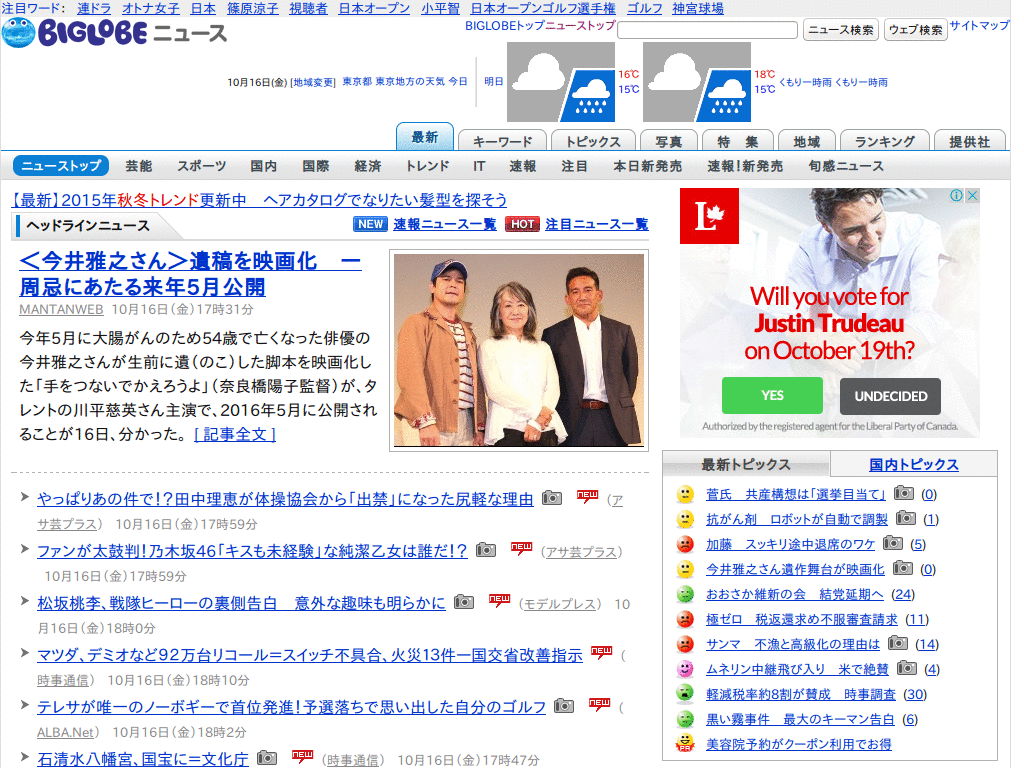Viewport: 1024px width, 768px height.
Task: Click arrow bullet before 松坂桃李 headline
Action: point(25,601)
